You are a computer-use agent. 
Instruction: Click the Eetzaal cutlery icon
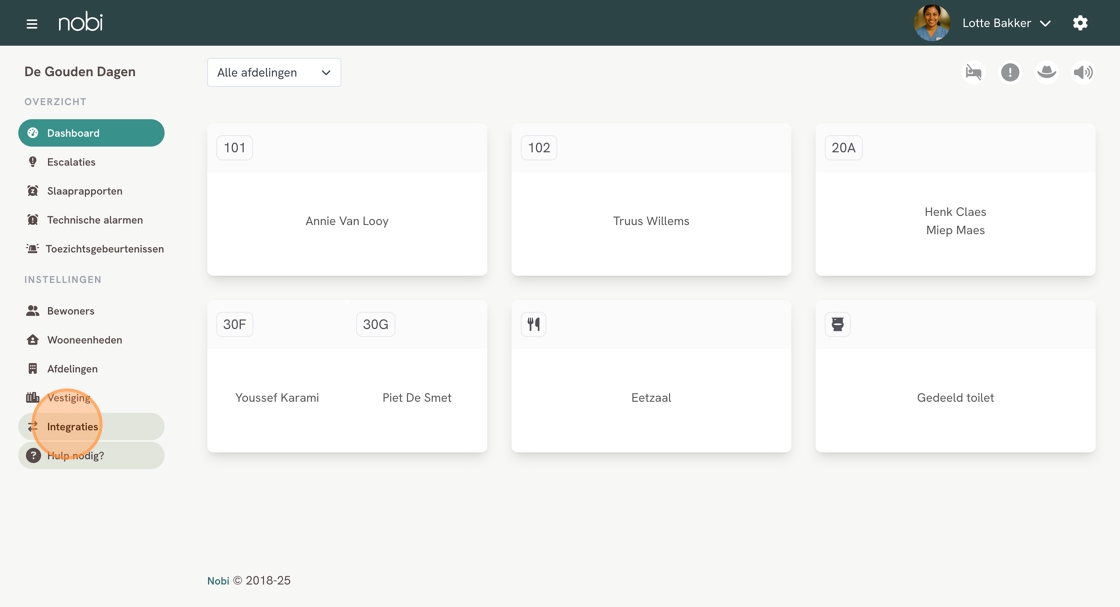click(x=534, y=324)
